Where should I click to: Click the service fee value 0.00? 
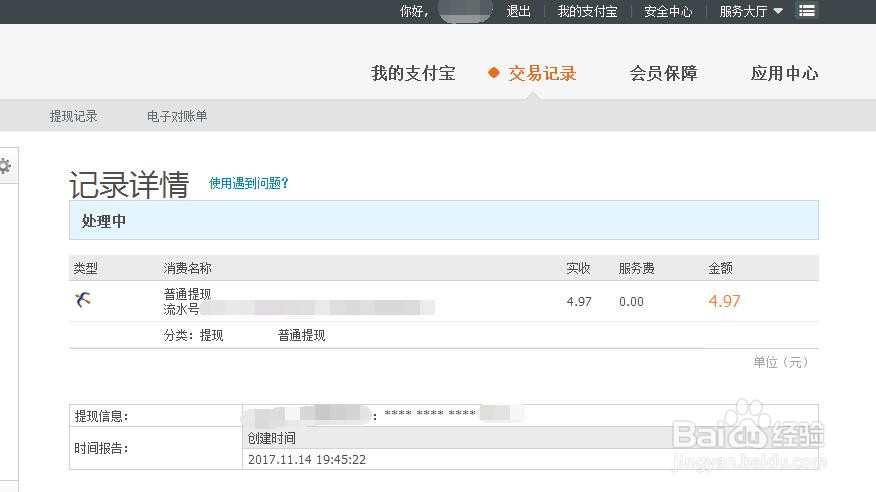point(631,302)
